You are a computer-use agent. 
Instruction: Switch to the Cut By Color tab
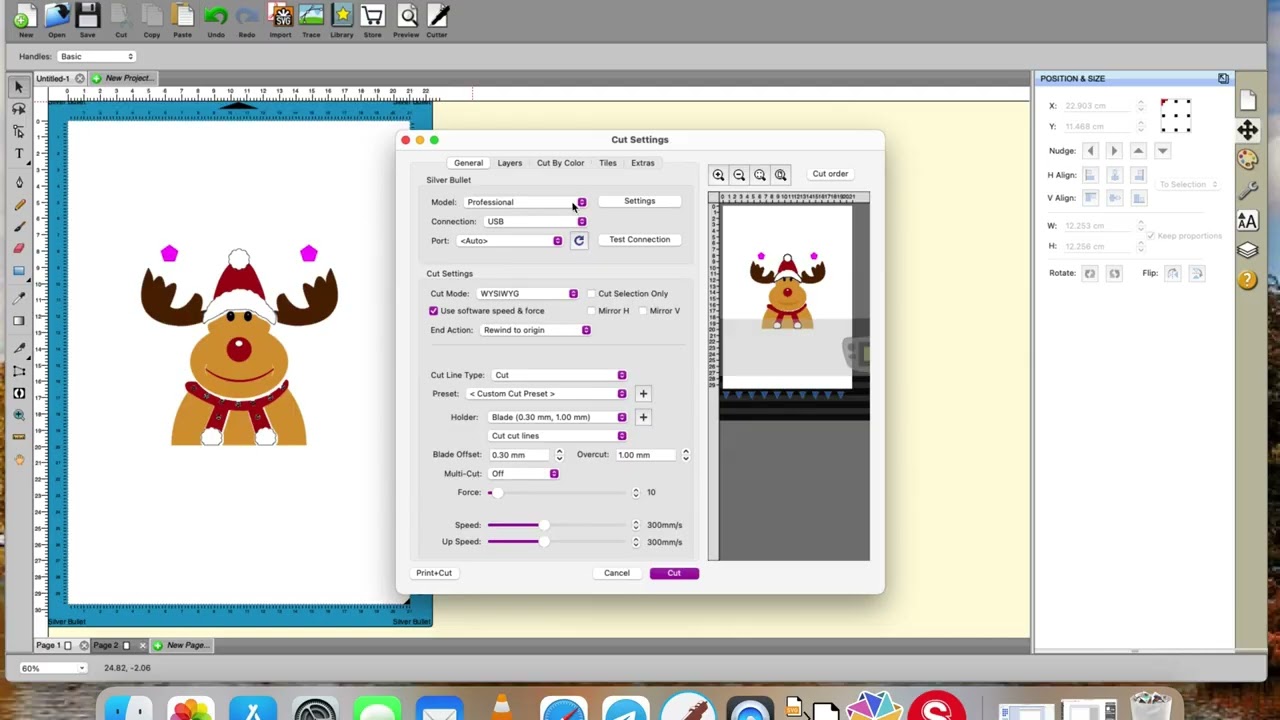pos(560,163)
